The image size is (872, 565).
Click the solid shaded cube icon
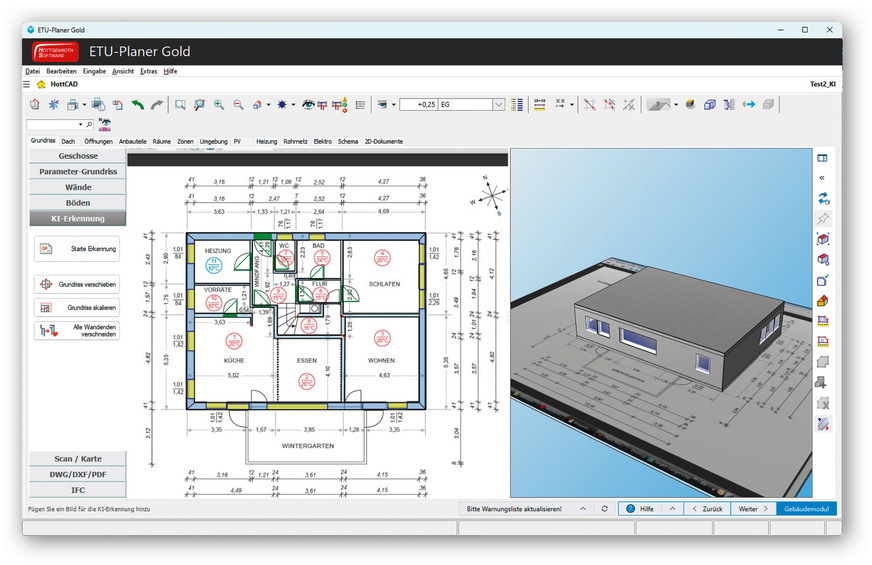pyautogui.click(x=690, y=105)
